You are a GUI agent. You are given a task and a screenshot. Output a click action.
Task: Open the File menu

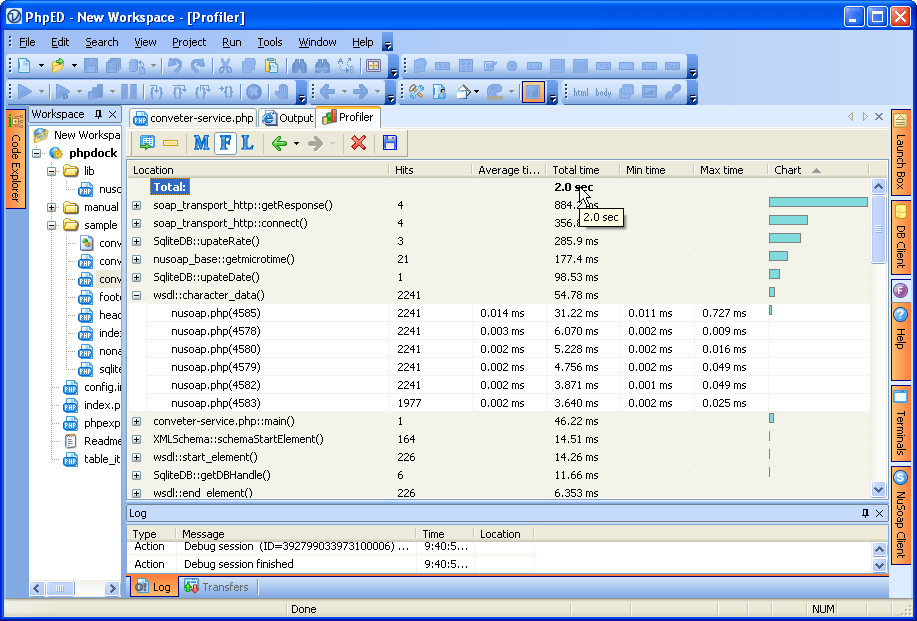[x=27, y=42]
